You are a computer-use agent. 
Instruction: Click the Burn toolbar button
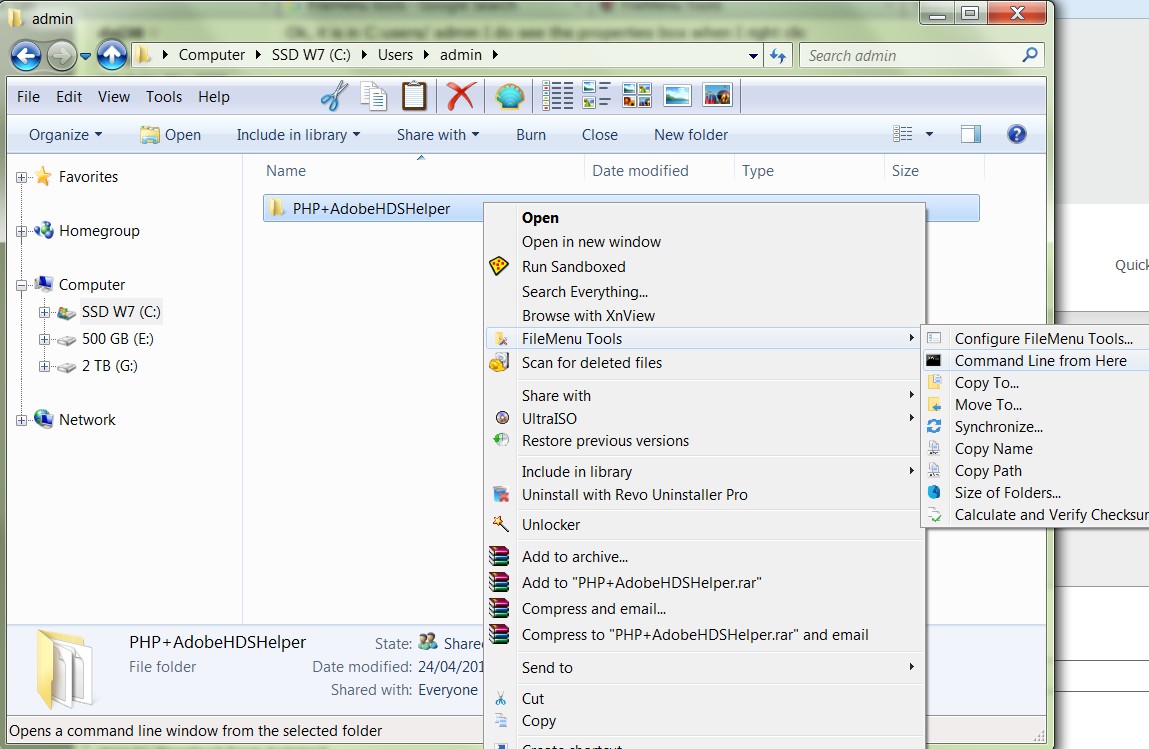(x=531, y=135)
